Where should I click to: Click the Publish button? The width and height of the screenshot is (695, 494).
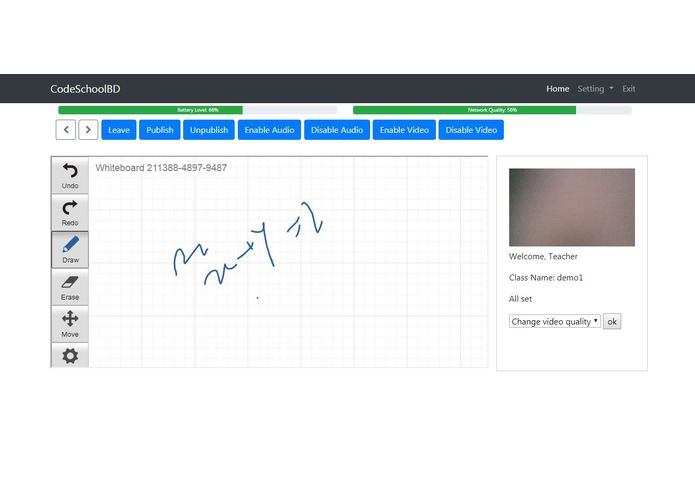[x=160, y=130]
